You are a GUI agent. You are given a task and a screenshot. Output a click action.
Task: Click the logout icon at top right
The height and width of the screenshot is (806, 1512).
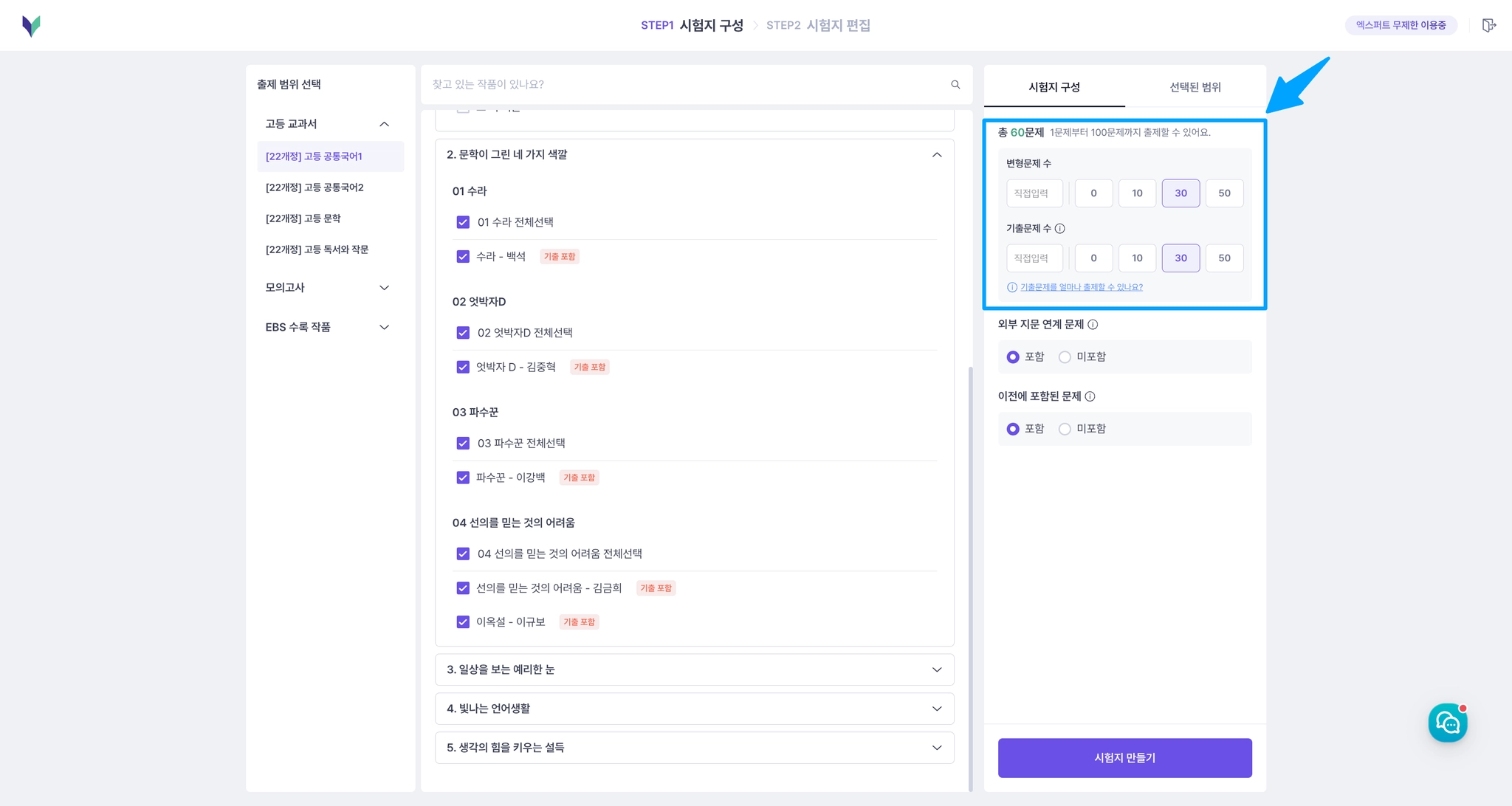1488,26
